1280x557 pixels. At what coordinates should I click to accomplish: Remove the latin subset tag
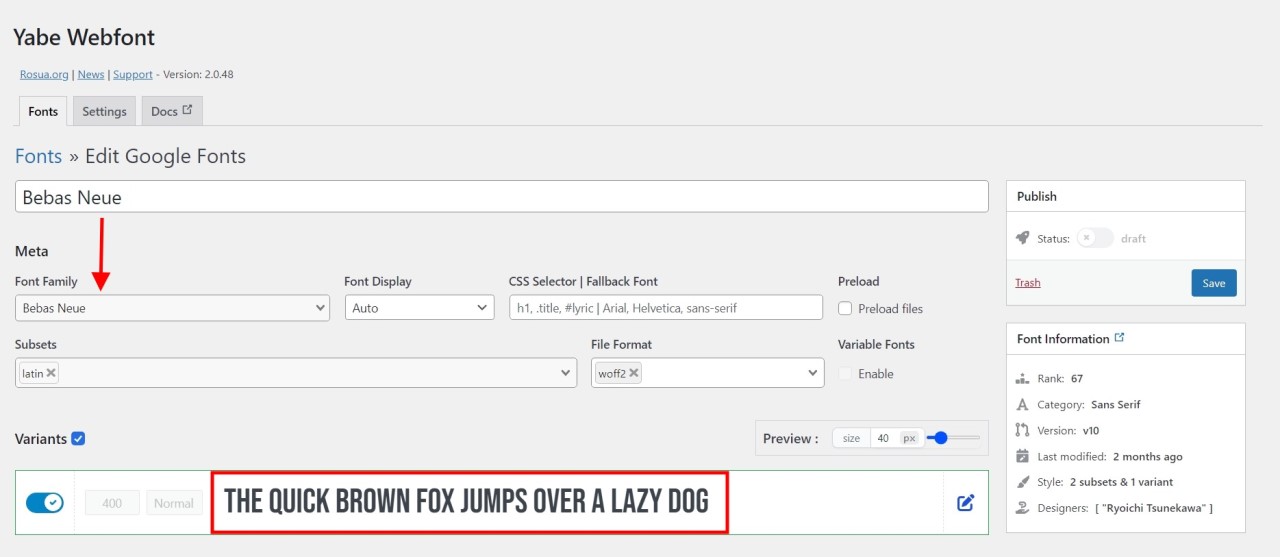(51, 373)
